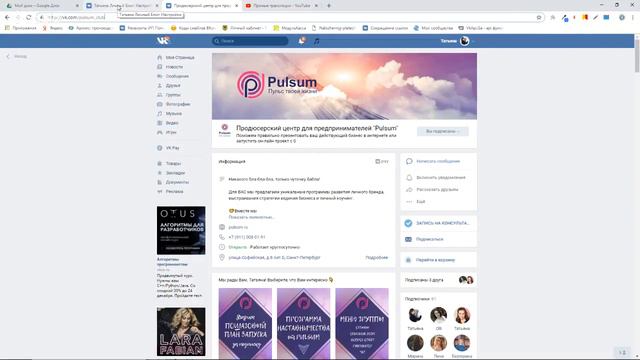Click the Показать полностью link in Information
This screenshot has height=360, width=640.
click(x=251, y=218)
